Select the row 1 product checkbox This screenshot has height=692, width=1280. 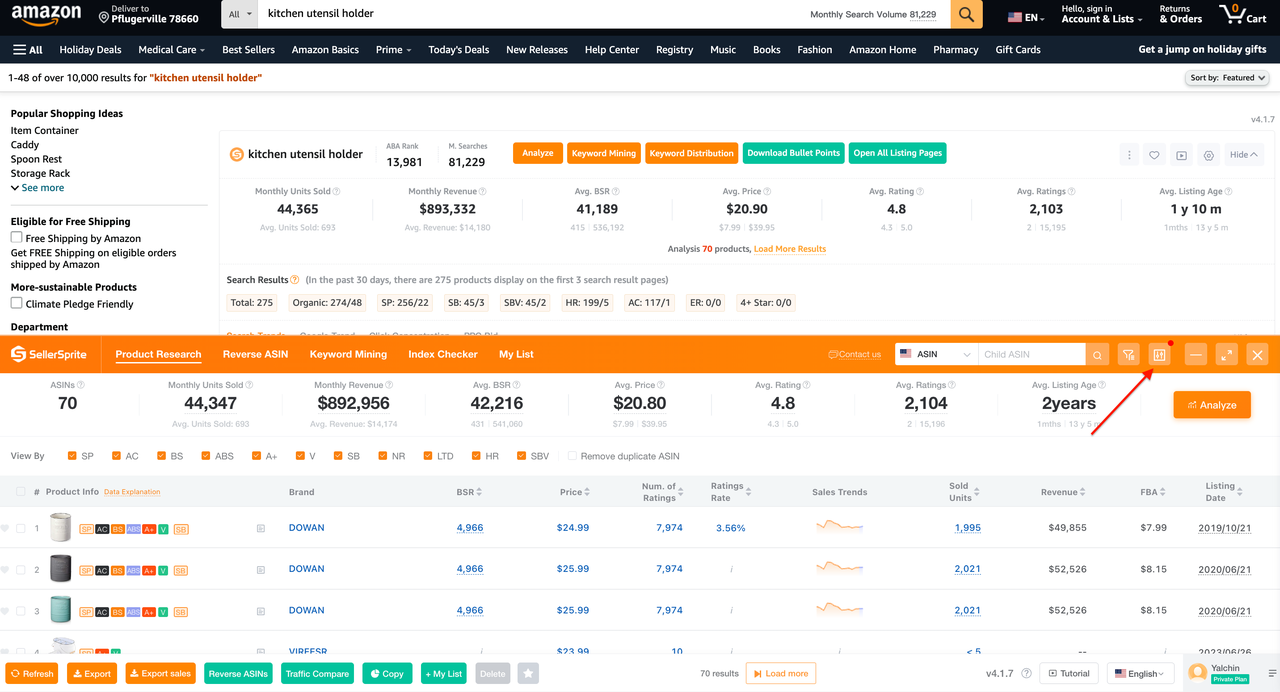(x=20, y=528)
